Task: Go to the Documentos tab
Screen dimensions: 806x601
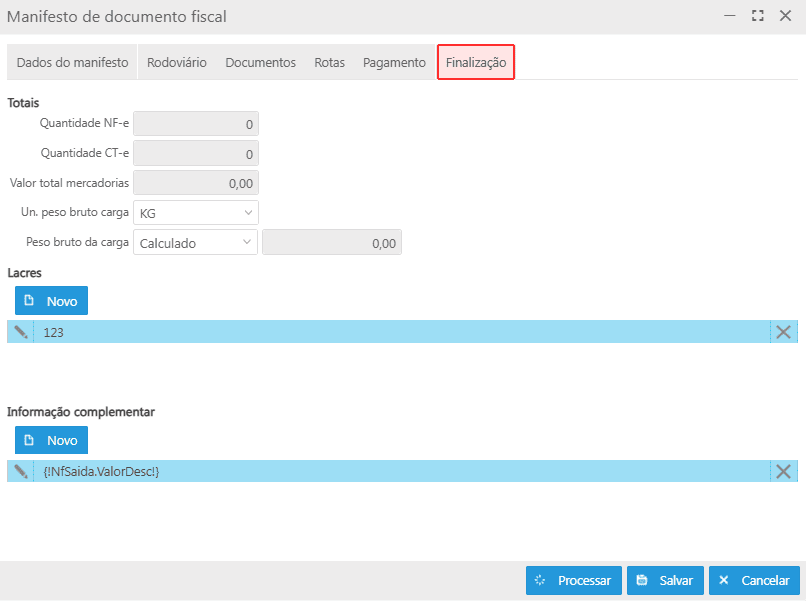Action: pos(260,62)
